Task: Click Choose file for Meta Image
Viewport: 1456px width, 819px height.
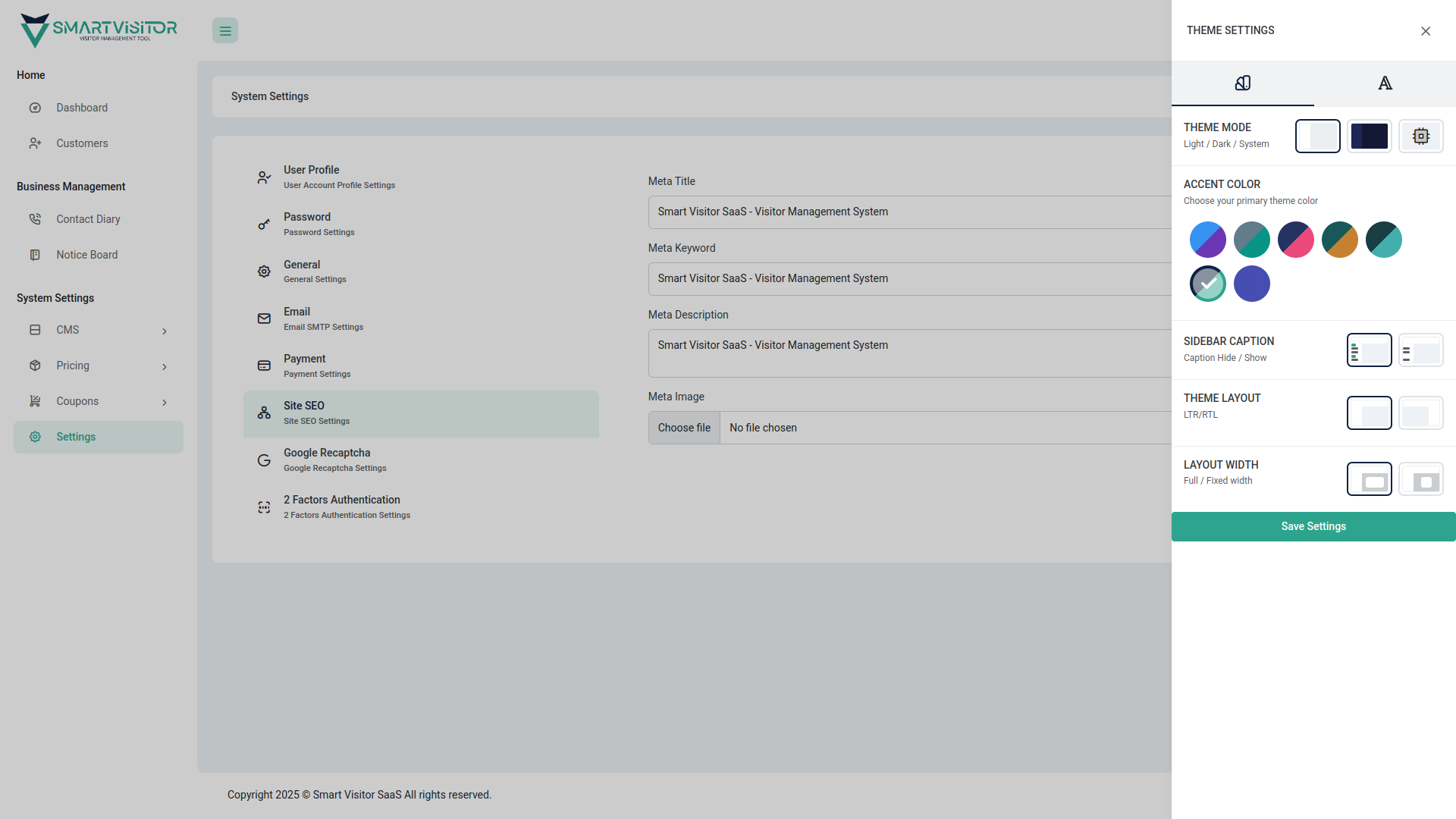Action: coord(683,427)
